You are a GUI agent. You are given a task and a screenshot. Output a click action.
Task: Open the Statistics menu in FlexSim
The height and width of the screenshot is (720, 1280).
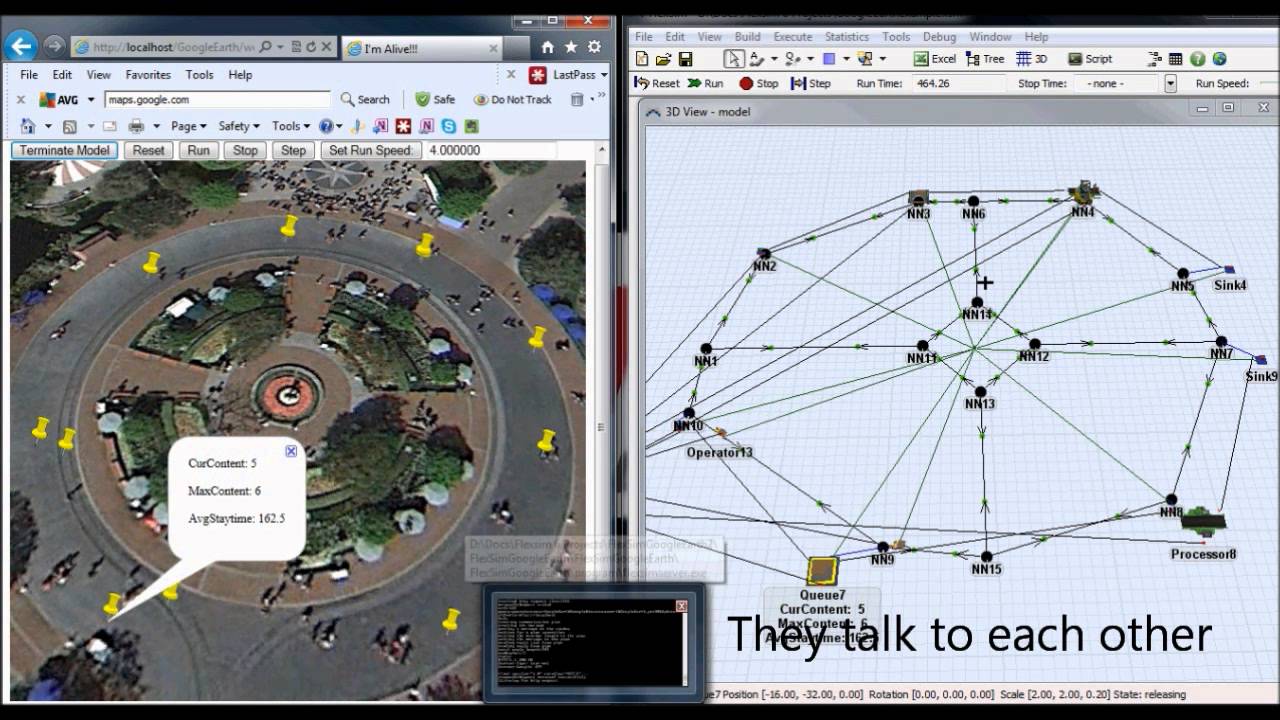[846, 37]
